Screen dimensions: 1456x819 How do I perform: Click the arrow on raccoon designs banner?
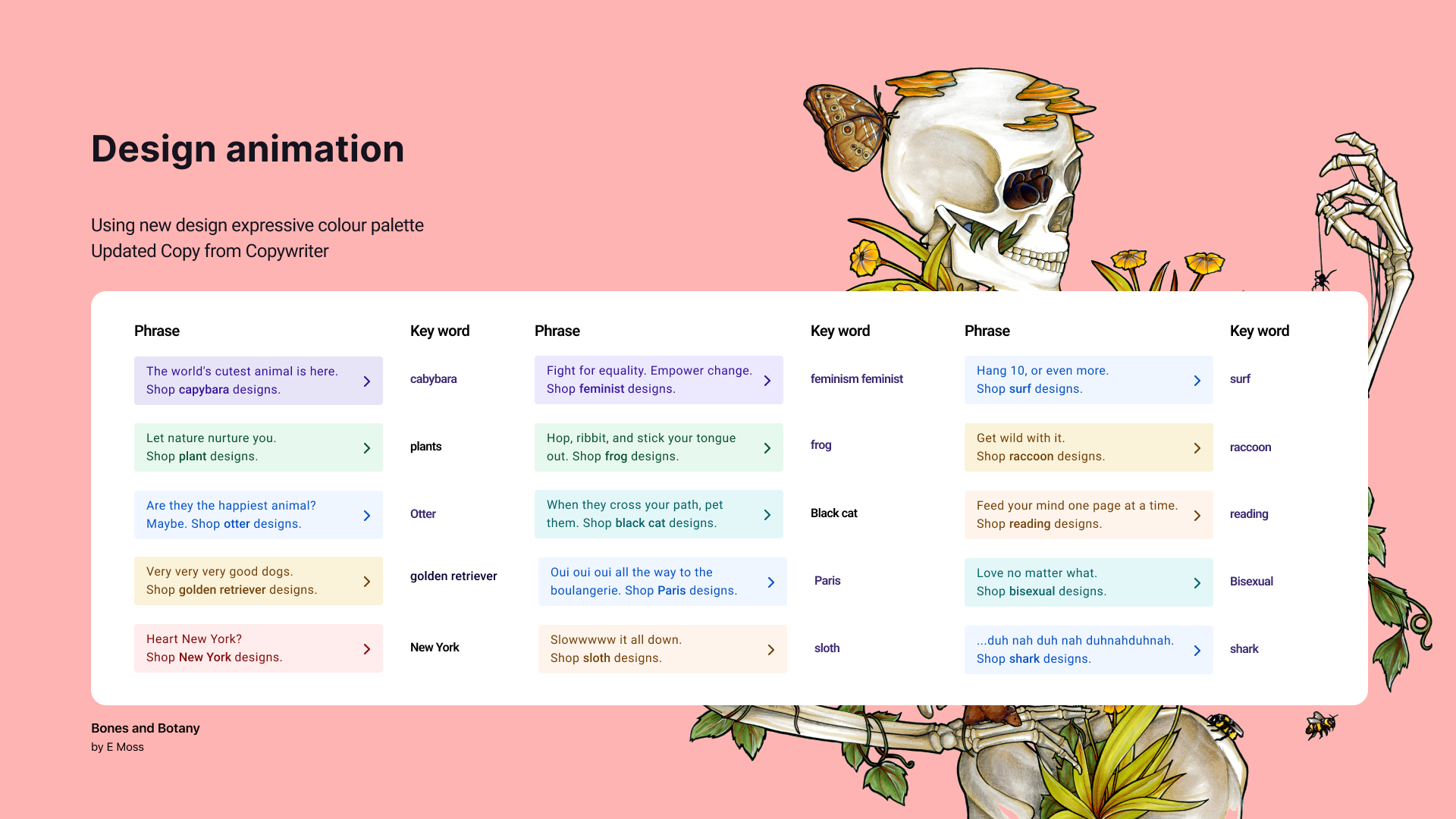[1197, 448]
